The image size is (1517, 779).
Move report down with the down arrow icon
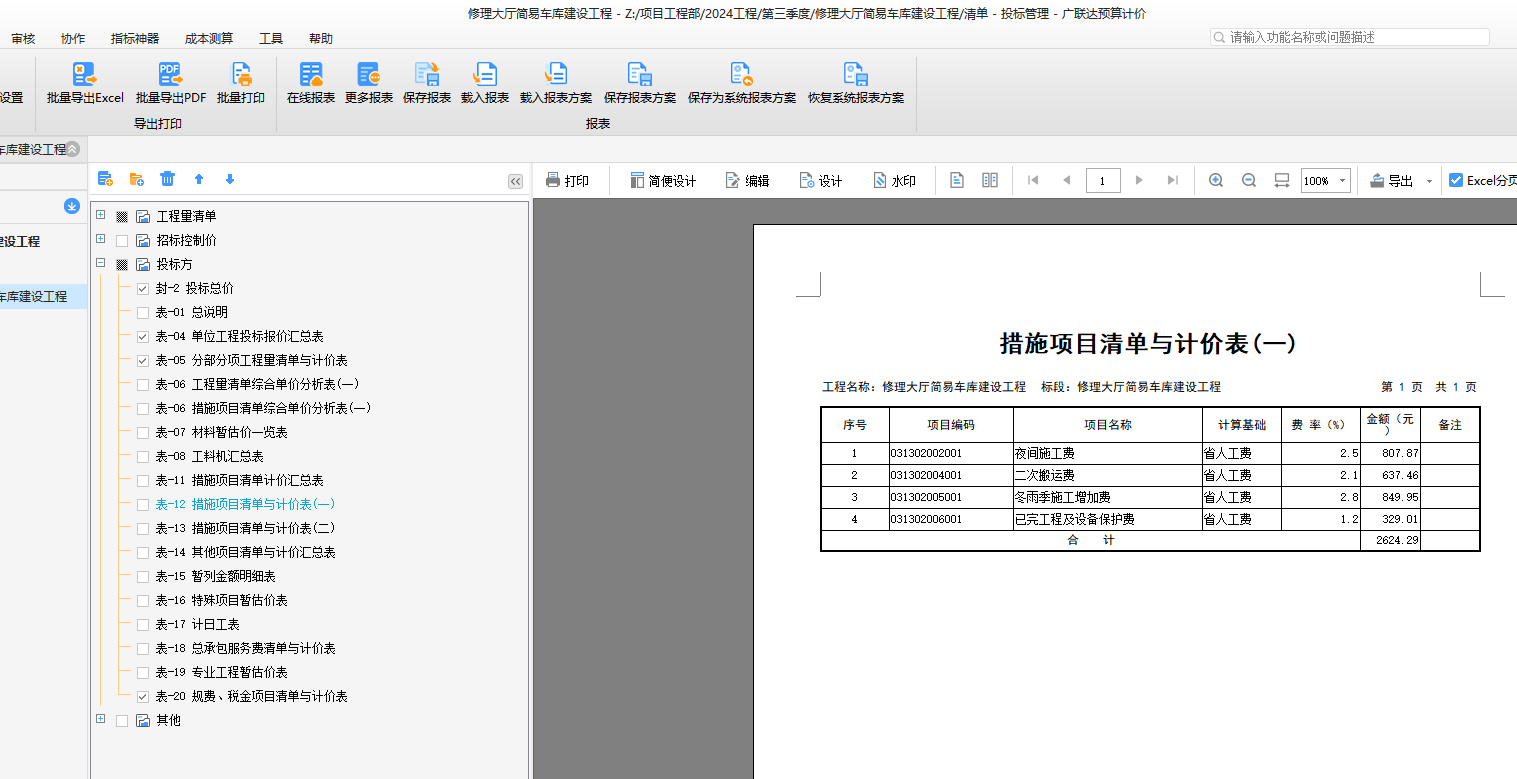(x=230, y=179)
